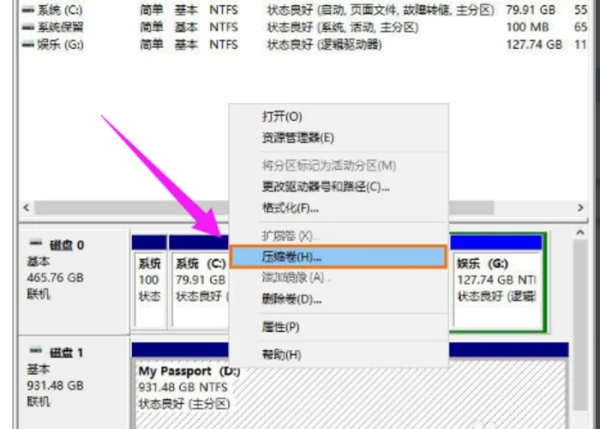The image size is (600, 429).
Task: Click the disk icon next to 磁盘 1
Action: coord(36,351)
